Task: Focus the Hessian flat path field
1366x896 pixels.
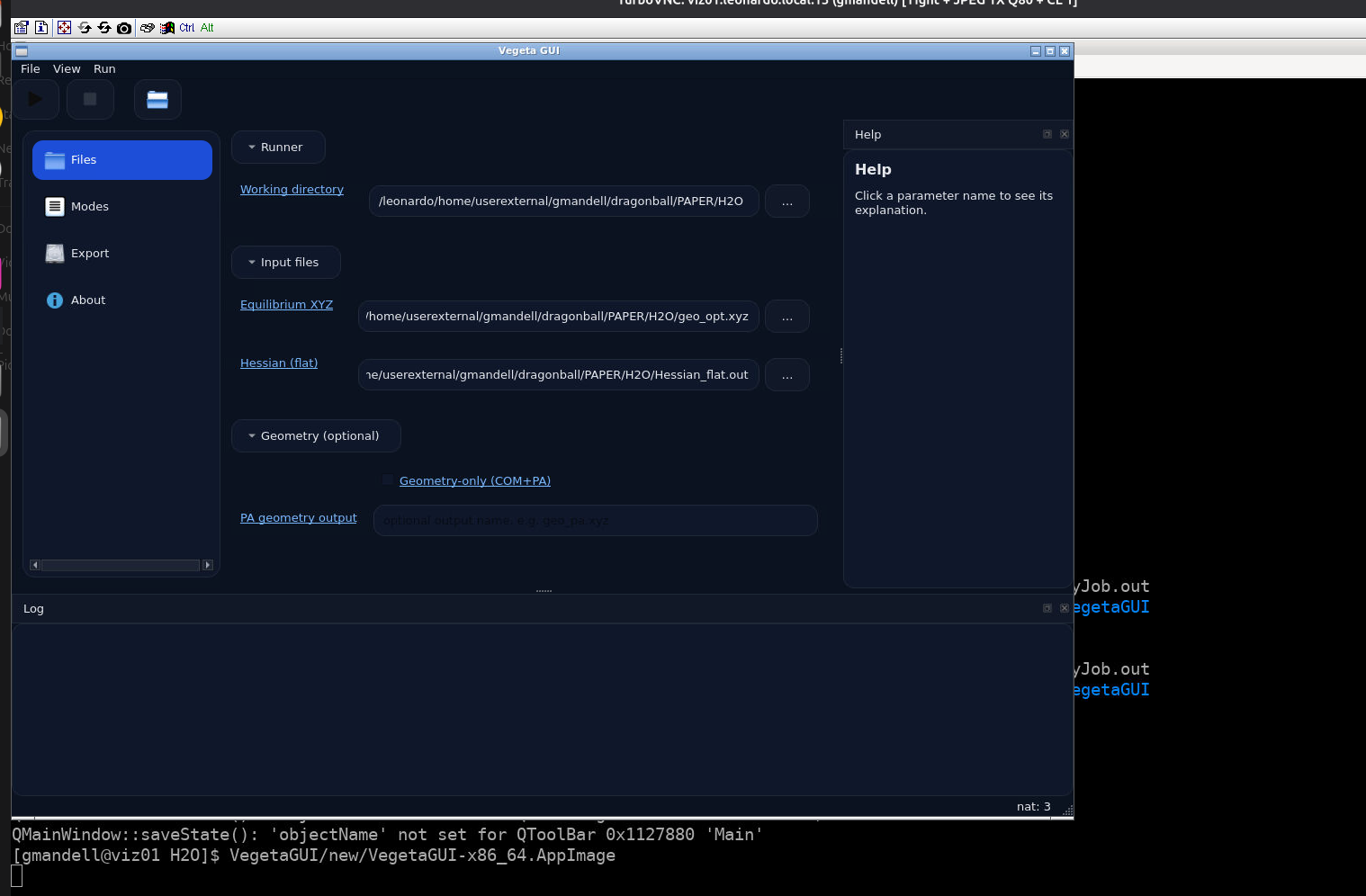Action: coord(559,375)
